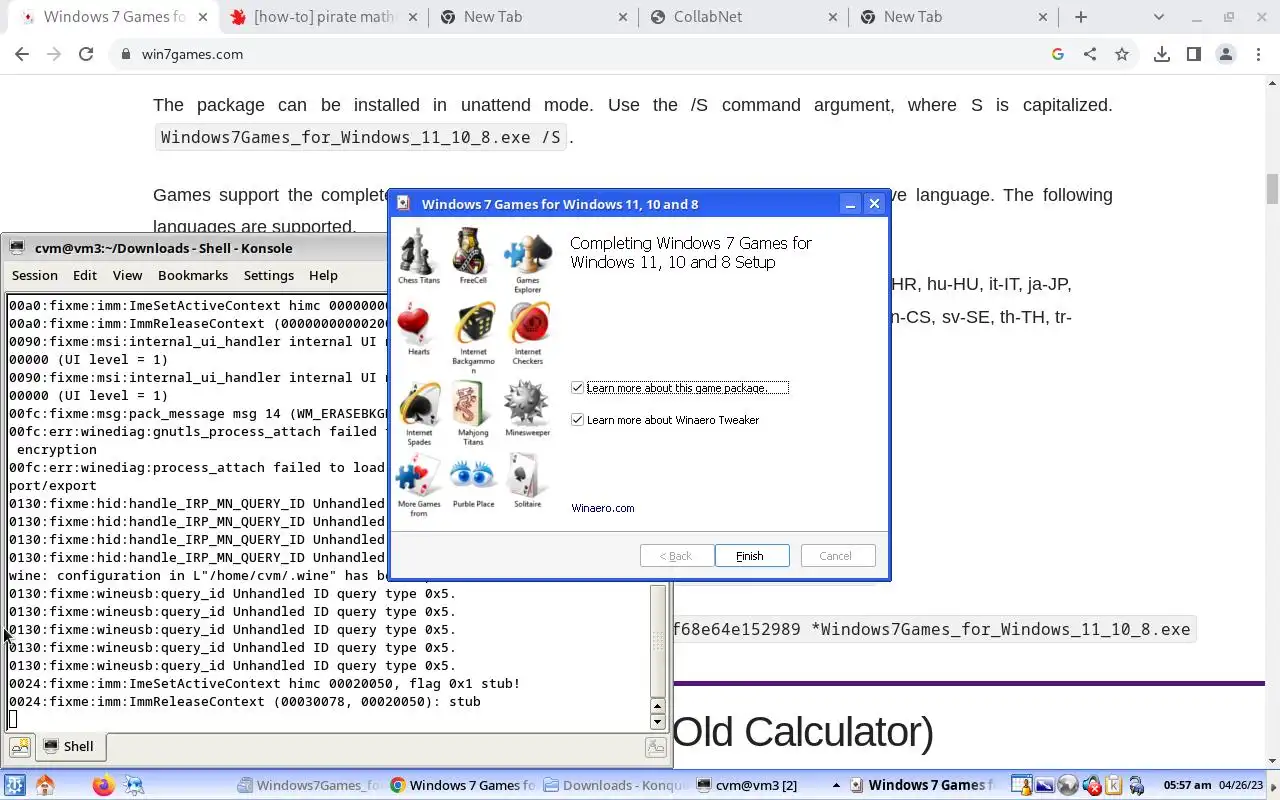Click the More Games puzzle icon
The width and height of the screenshot is (1280, 800).
419,477
